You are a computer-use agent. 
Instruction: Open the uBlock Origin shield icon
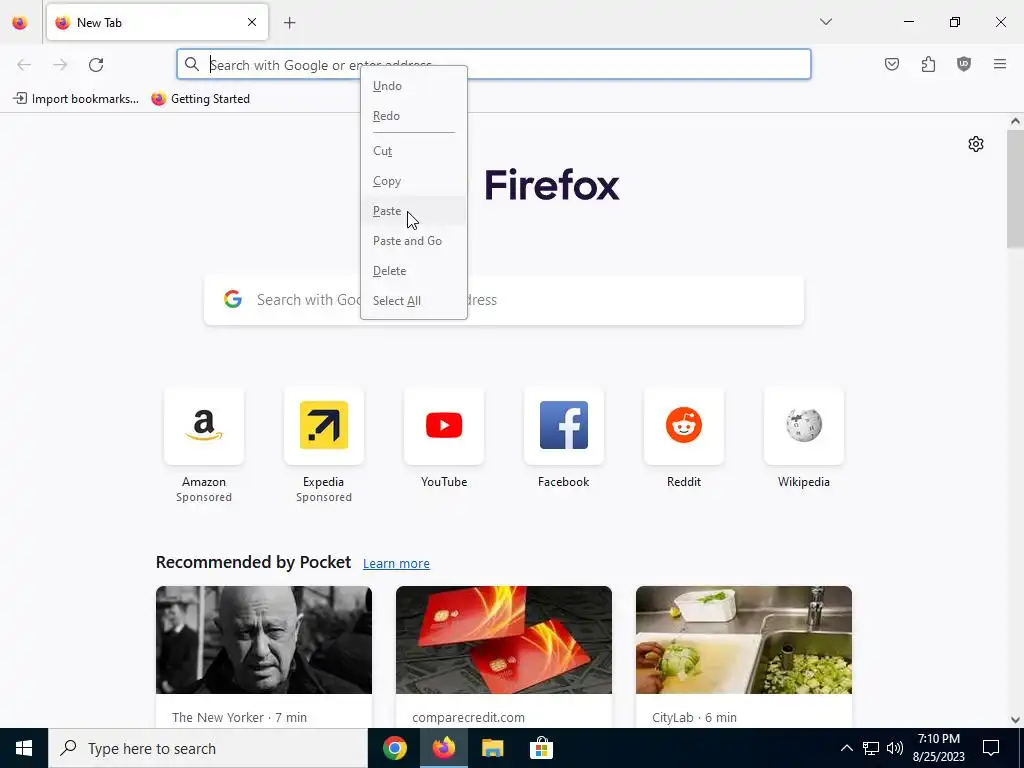pos(964,64)
